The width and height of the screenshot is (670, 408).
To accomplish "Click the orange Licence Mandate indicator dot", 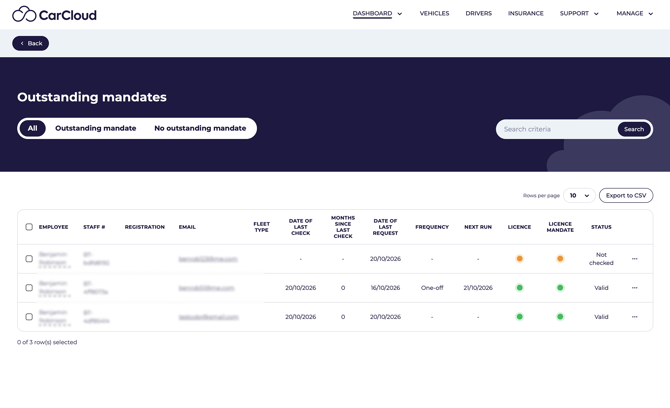I will [560, 259].
